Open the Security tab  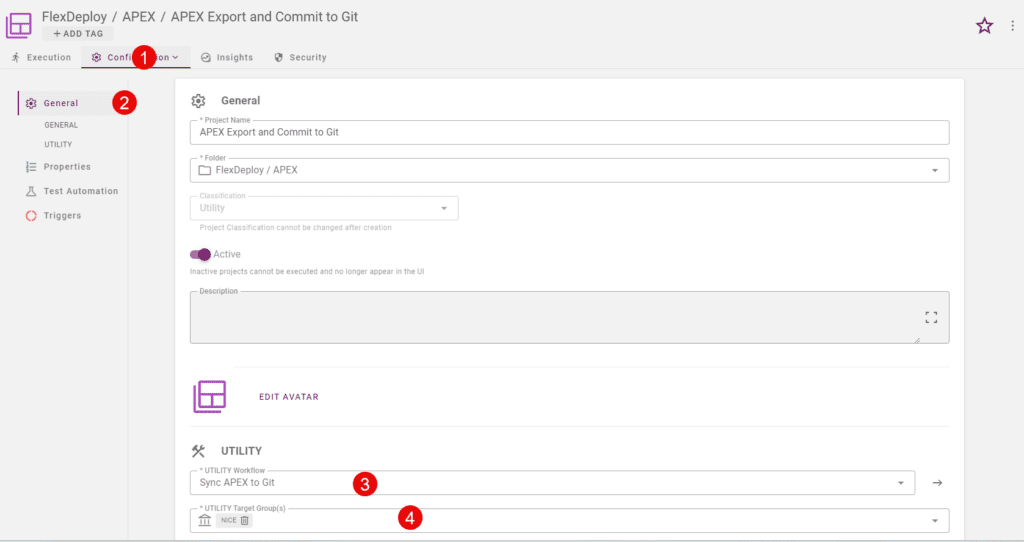click(300, 57)
